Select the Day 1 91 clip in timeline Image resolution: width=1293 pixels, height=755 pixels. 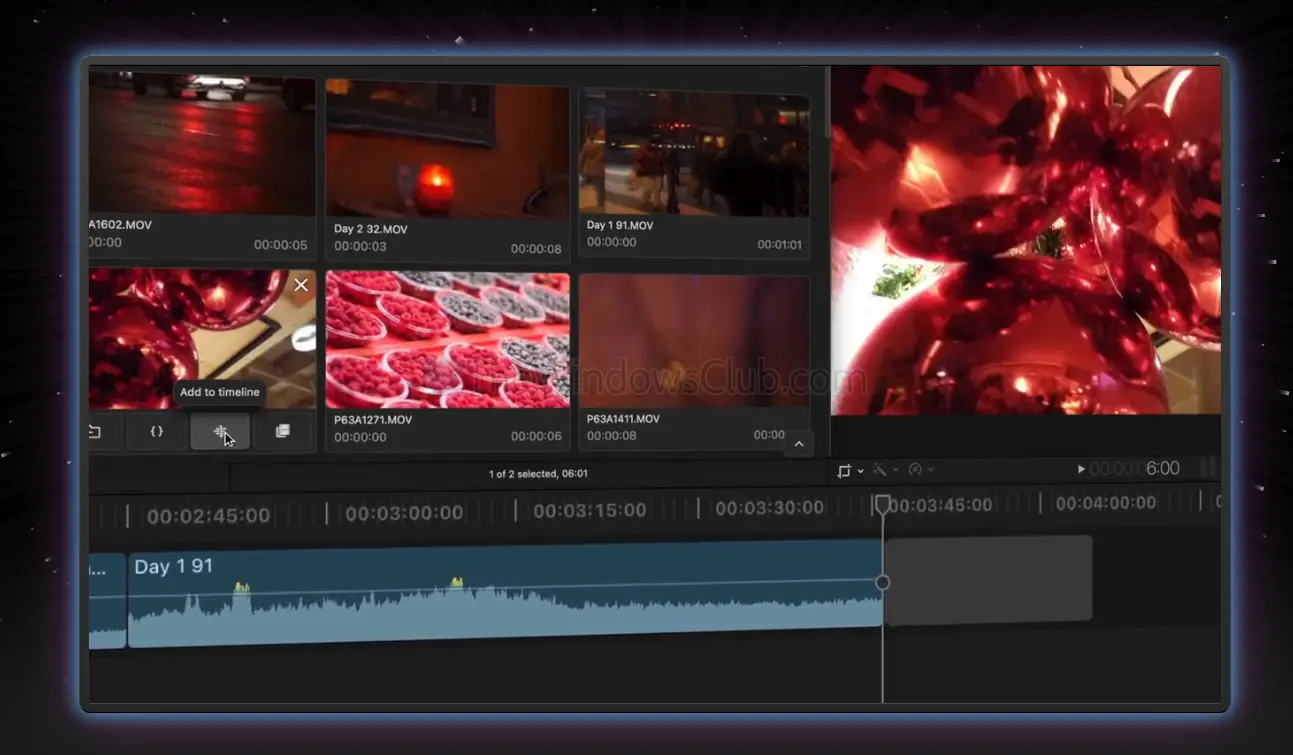tap(505, 595)
